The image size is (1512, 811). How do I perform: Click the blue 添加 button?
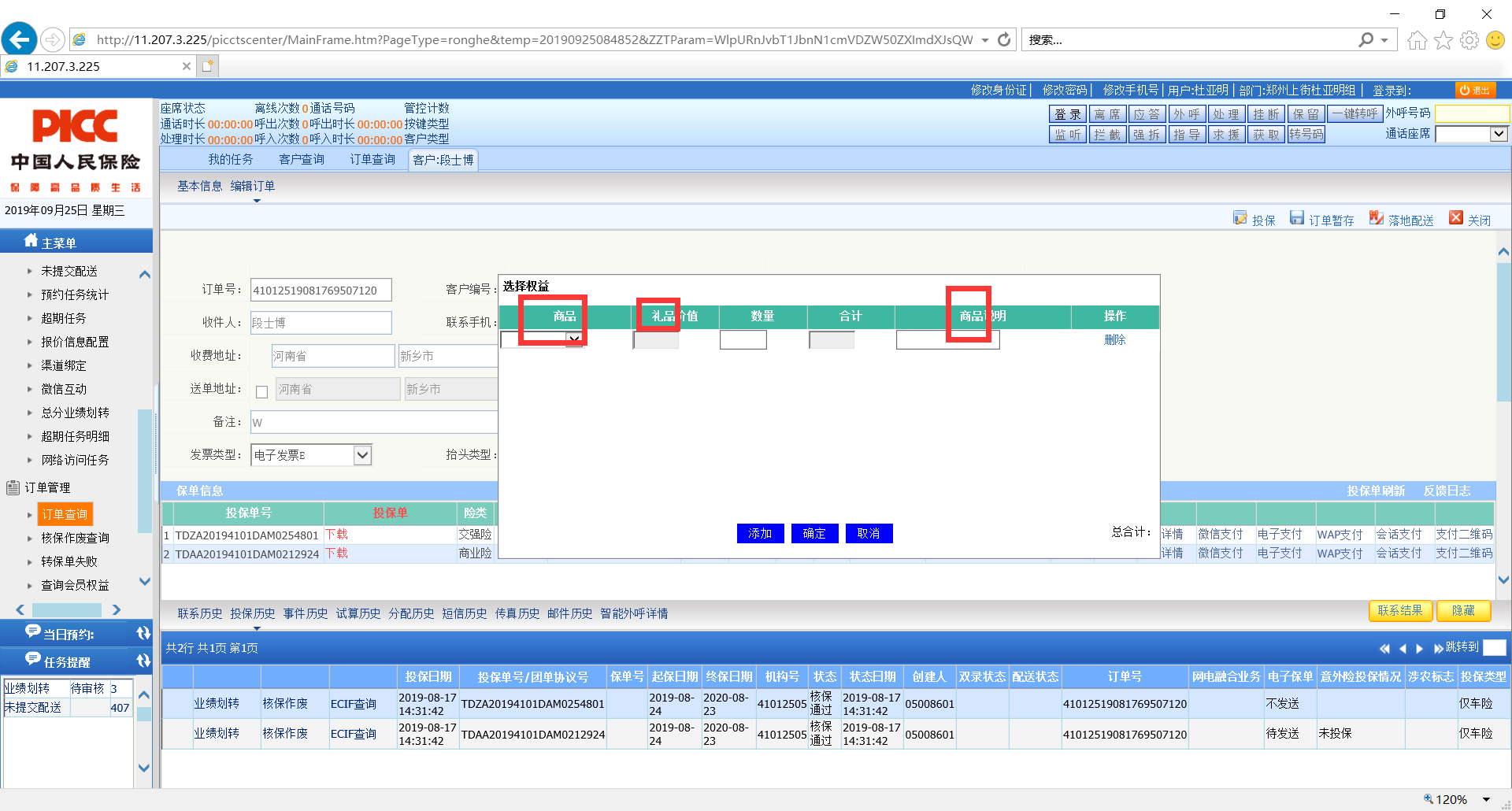click(x=760, y=534)
